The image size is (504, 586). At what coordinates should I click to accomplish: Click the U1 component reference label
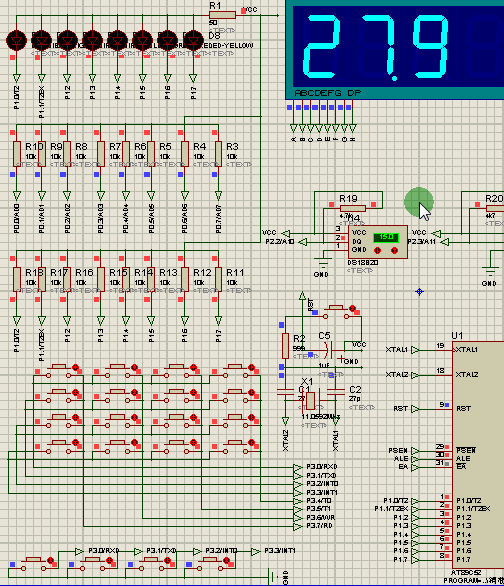[457, 336]
